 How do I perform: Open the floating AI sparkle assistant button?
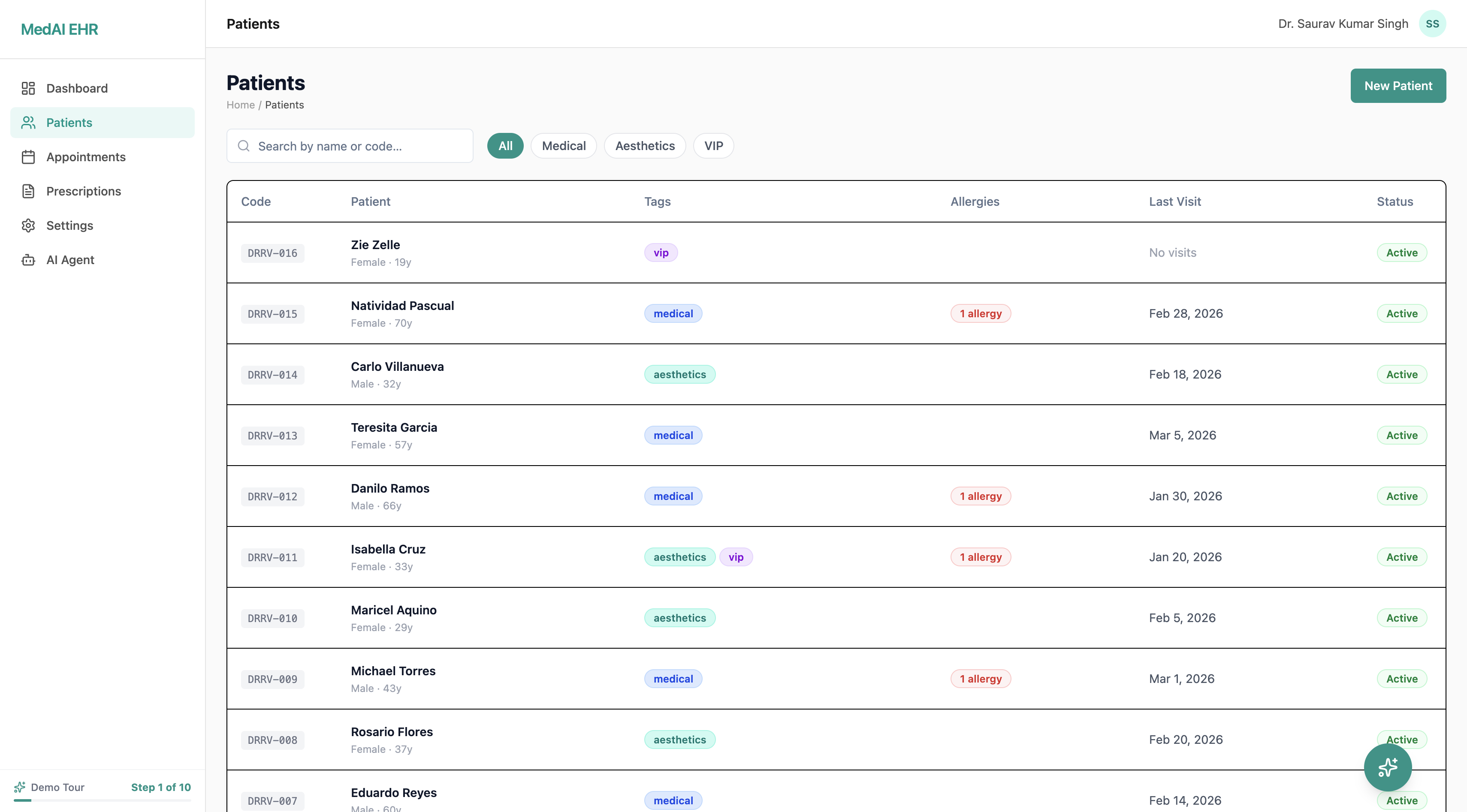[1387, 767]
